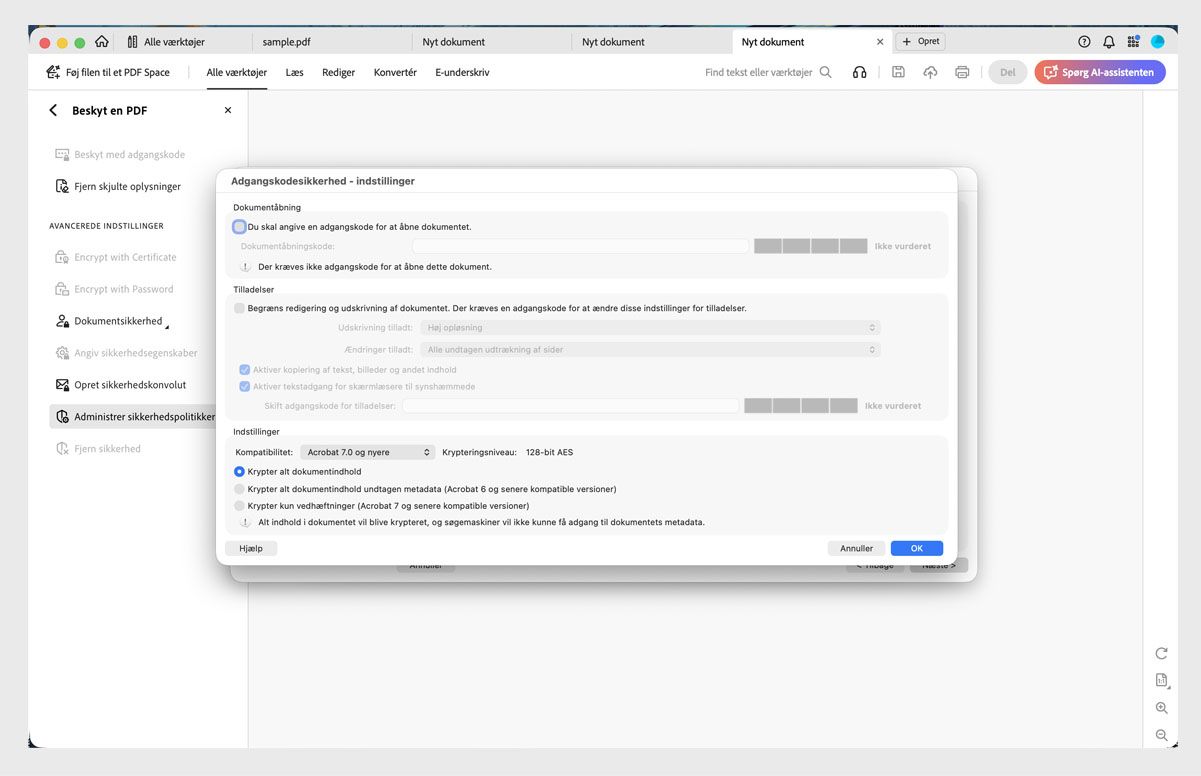Click the Fjern sikkerhed icon

[62, 449]
